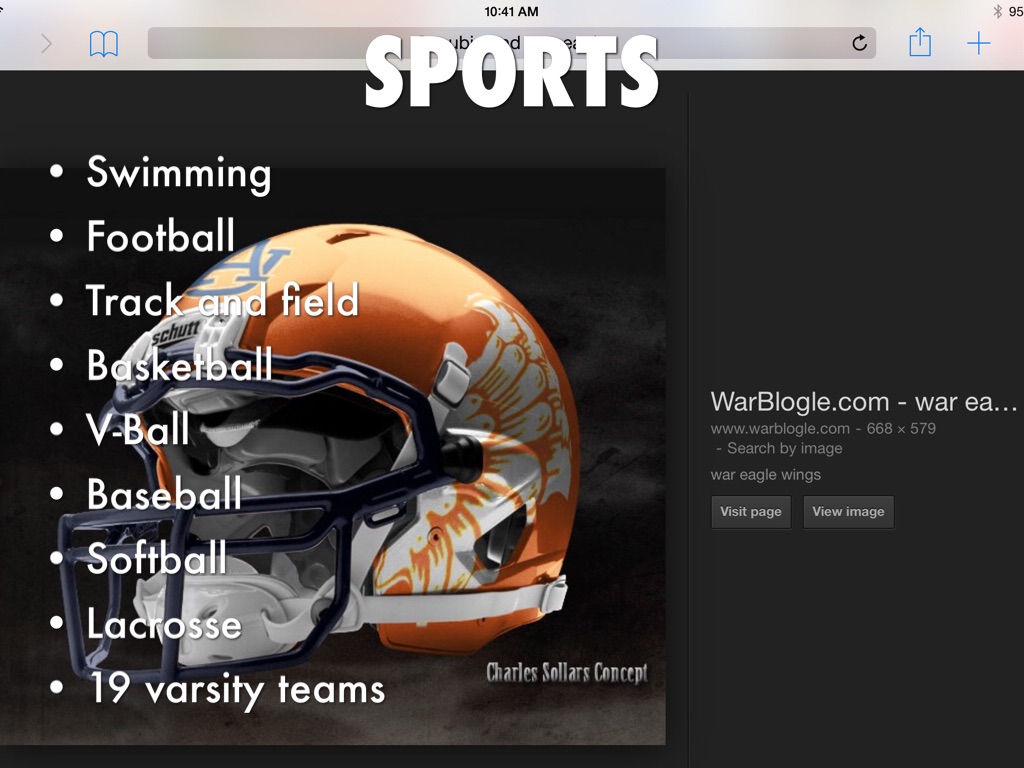Reload the page with the refresh icon
The width and height of the screenshot is (1024, 768).
pos(859,43)
